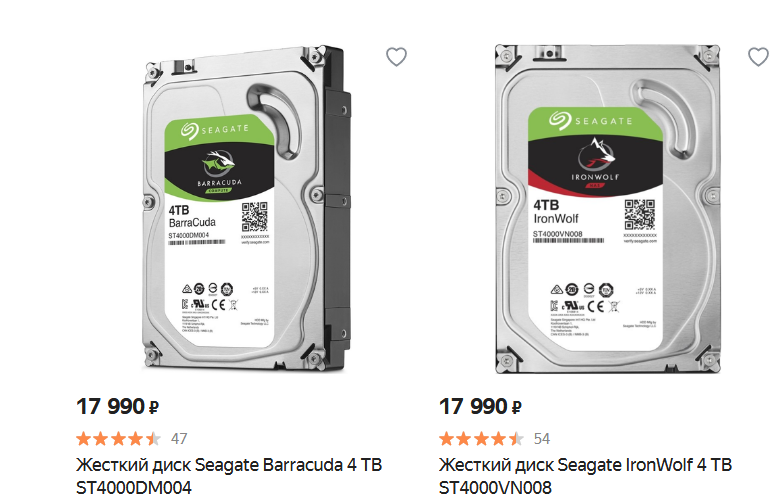The height and width of the screenshot is (497, 783).
Task: Click the IronWolf star rating
Action: [x=481, y=439]
